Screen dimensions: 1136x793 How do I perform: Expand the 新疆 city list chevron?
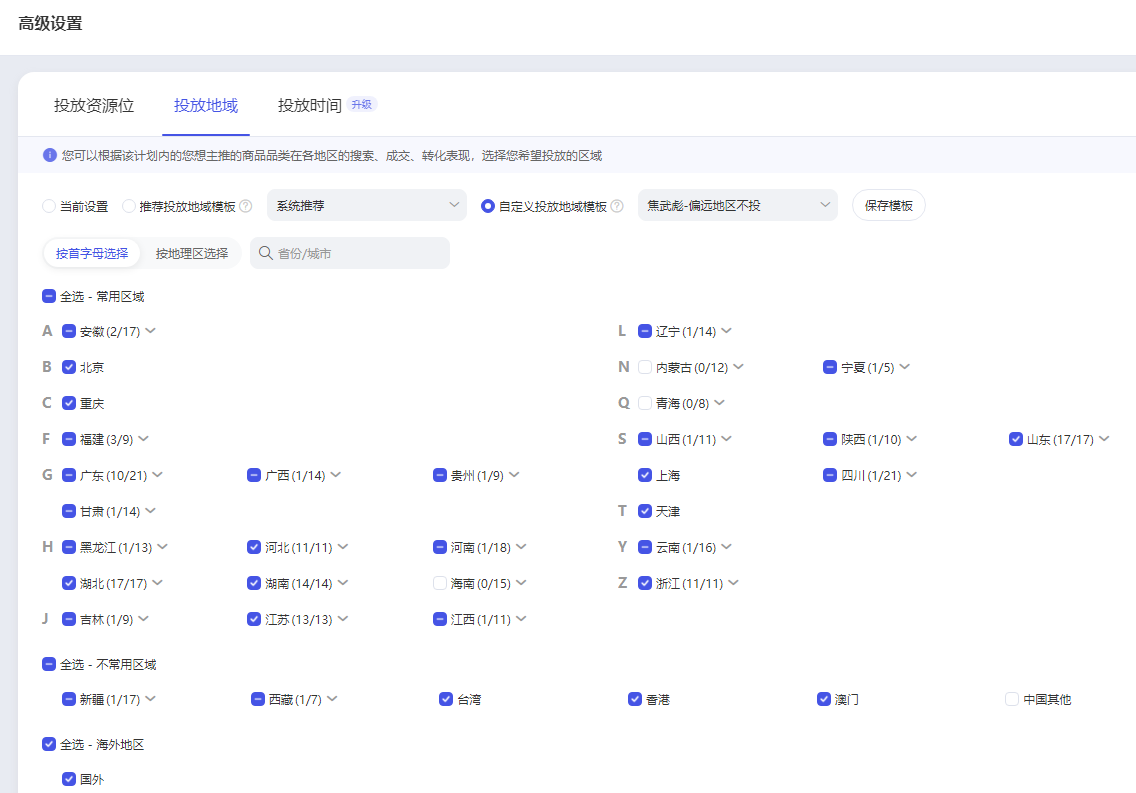pos(150,699)
